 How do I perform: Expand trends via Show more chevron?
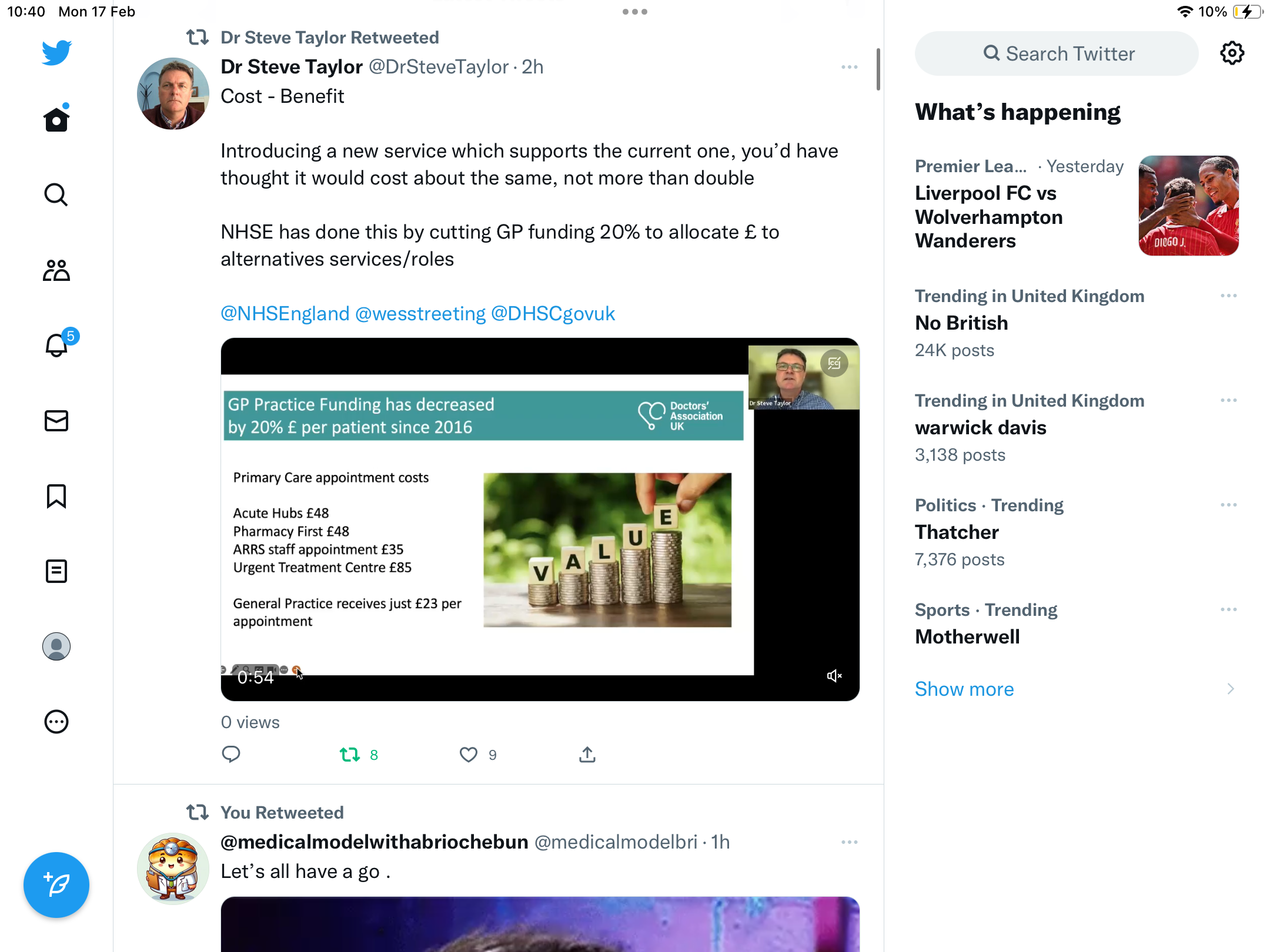click(1231, 689)
